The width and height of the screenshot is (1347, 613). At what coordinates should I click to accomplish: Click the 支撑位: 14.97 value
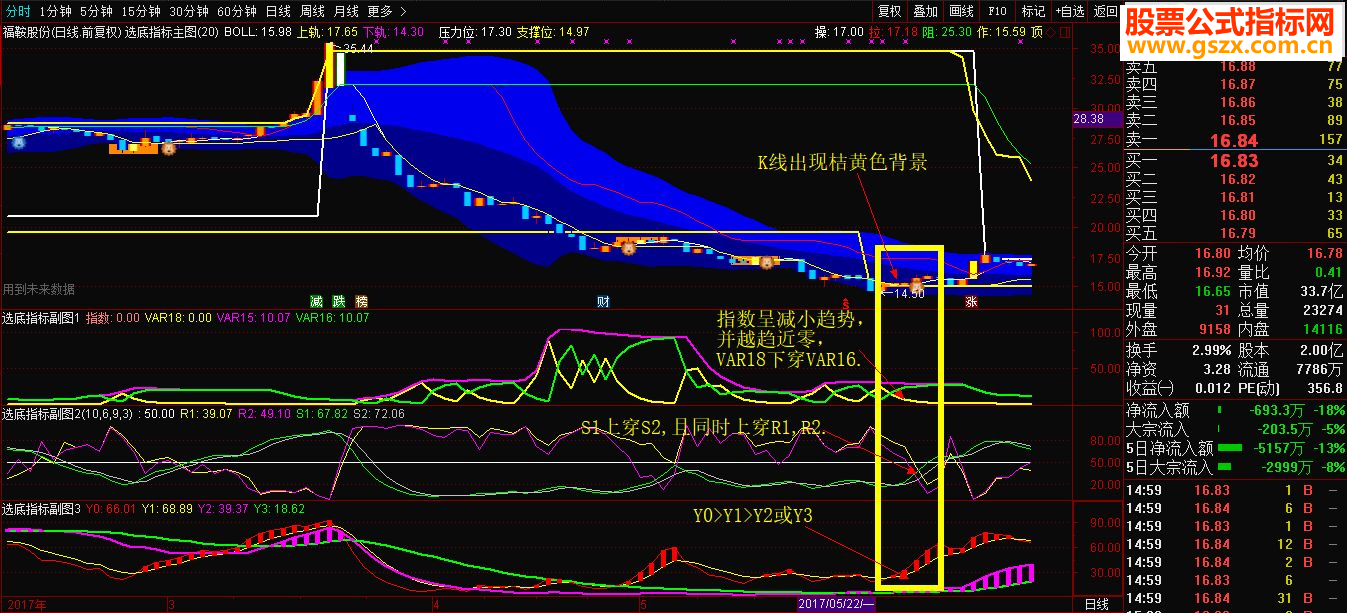tap(553, 32)
